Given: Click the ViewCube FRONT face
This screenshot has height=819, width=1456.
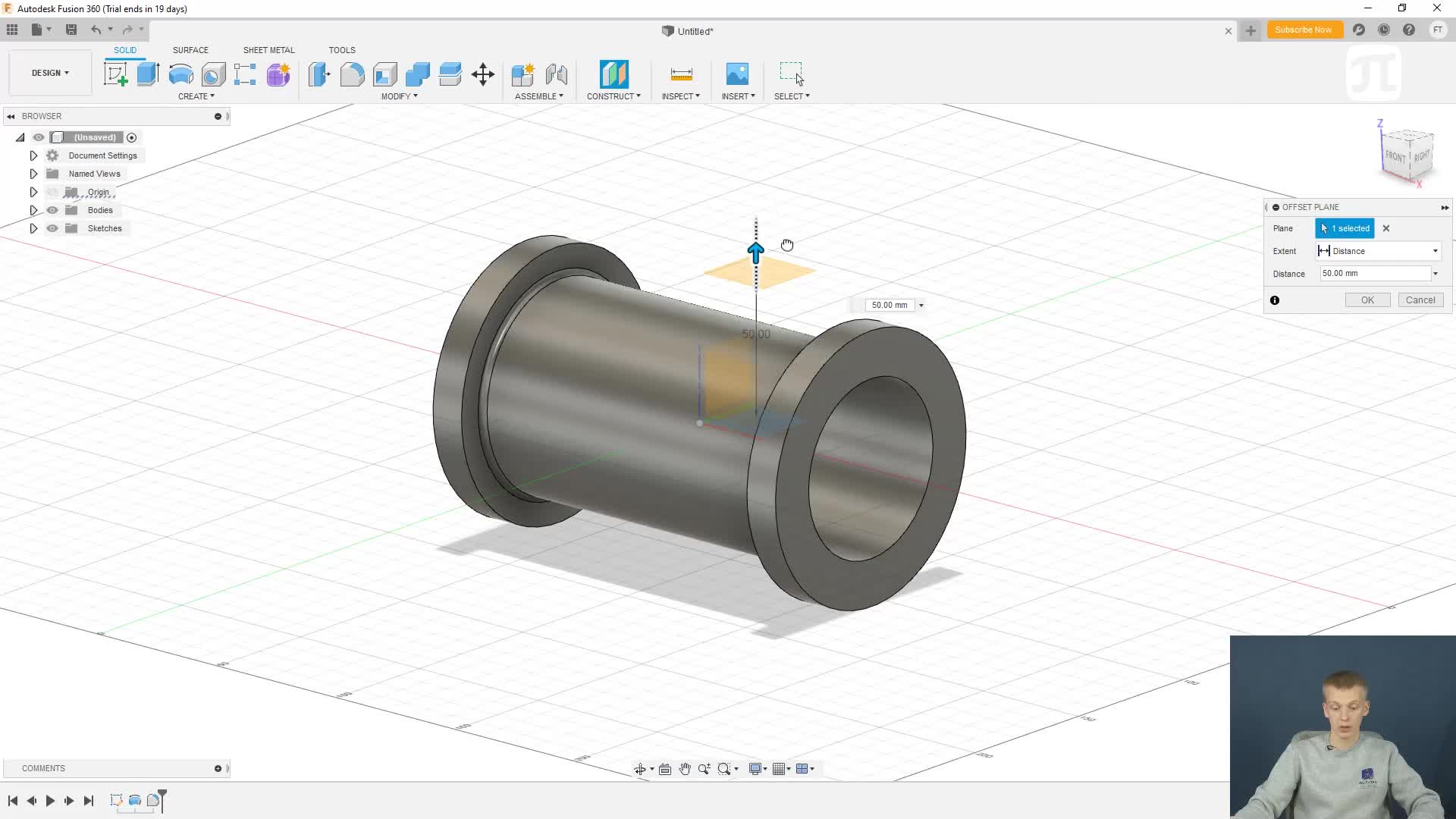Looking at the screenshot, I should [1395, 157].
